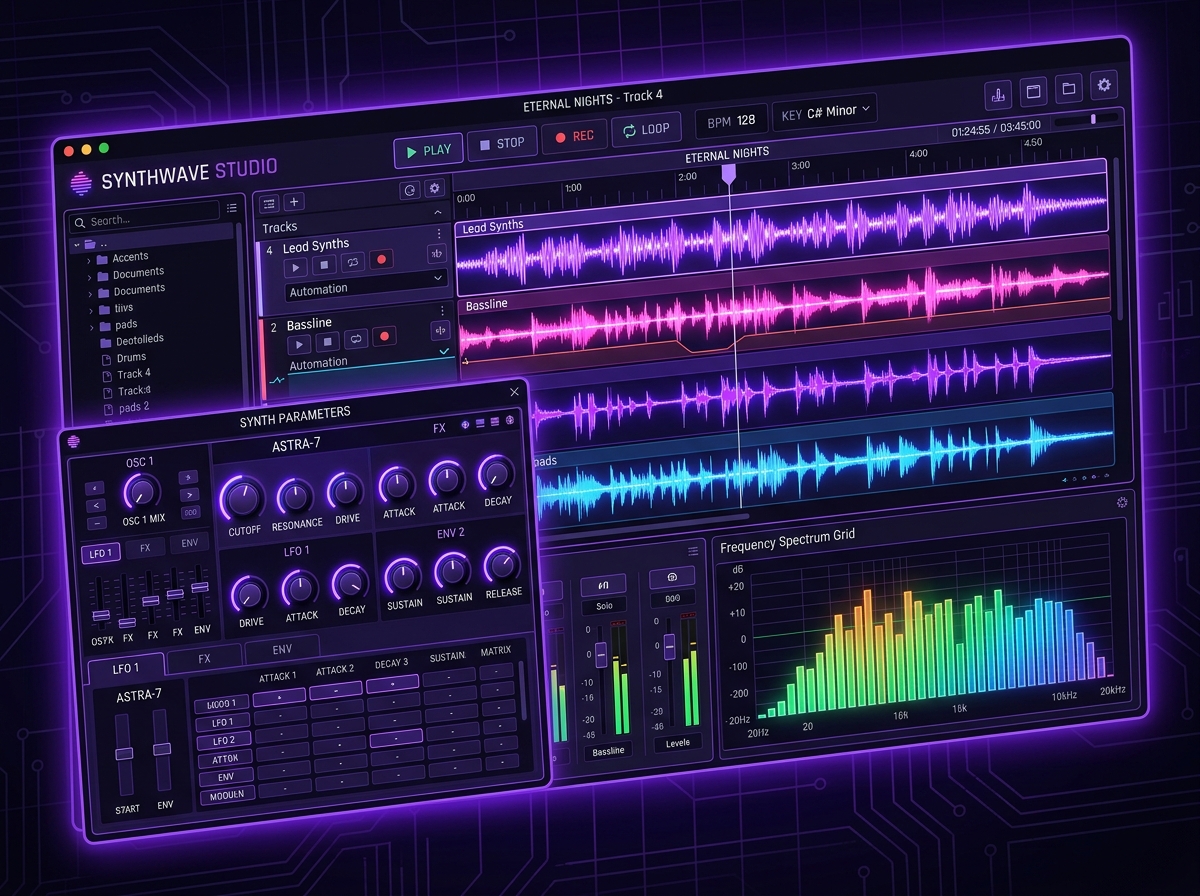Image resolution: width=1200 pixels, height=896 pixels.
Task: Click the Search field in file browser
Action: 143,219
